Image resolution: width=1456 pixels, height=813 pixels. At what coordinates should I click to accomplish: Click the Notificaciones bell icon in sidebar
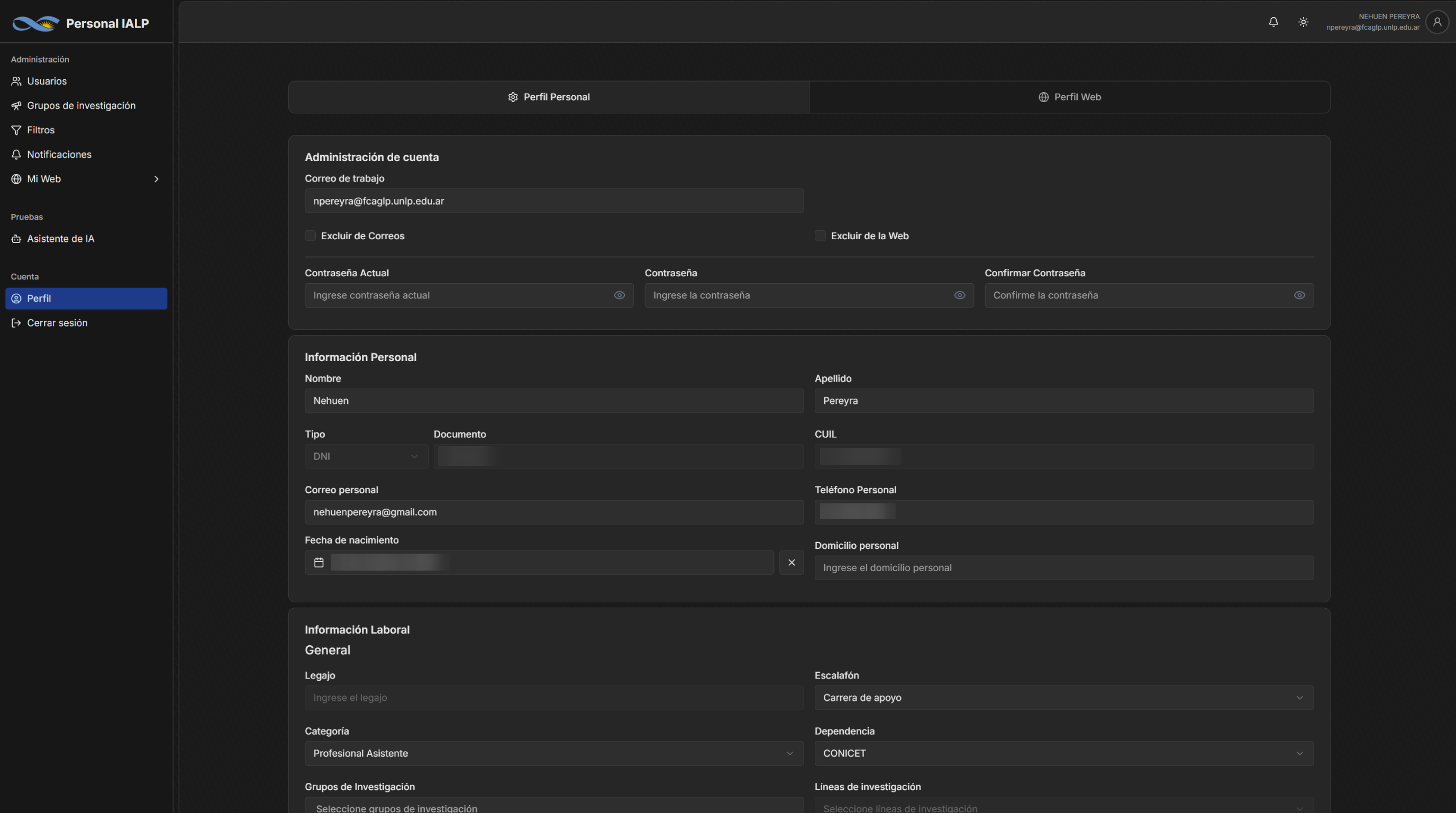(x=16, y=155)
